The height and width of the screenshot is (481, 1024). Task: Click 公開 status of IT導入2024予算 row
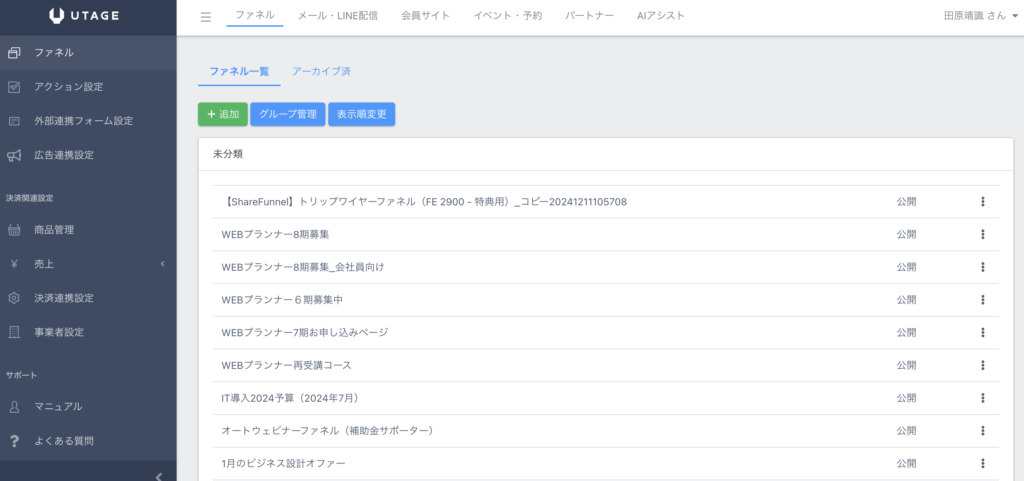pyautogui.click(x=906, y=398)
